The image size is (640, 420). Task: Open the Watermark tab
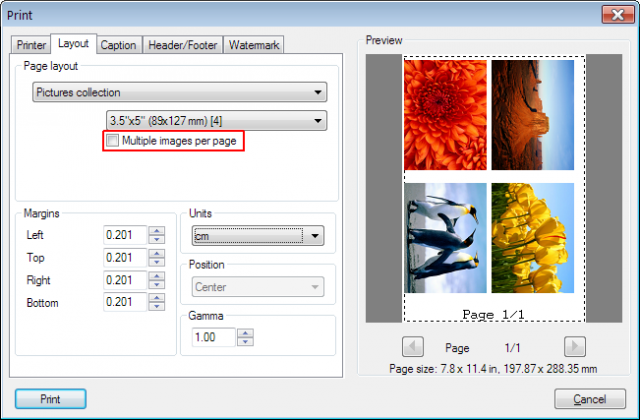coord(253,45)
